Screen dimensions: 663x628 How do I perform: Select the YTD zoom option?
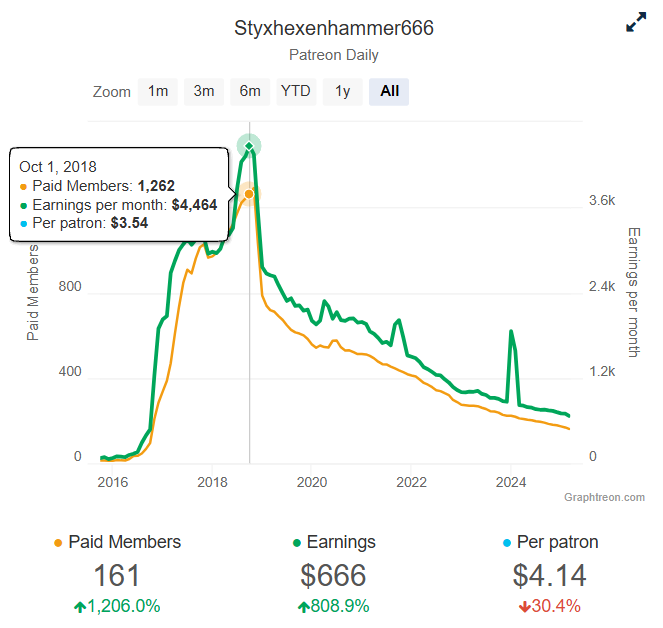[296, 91]
